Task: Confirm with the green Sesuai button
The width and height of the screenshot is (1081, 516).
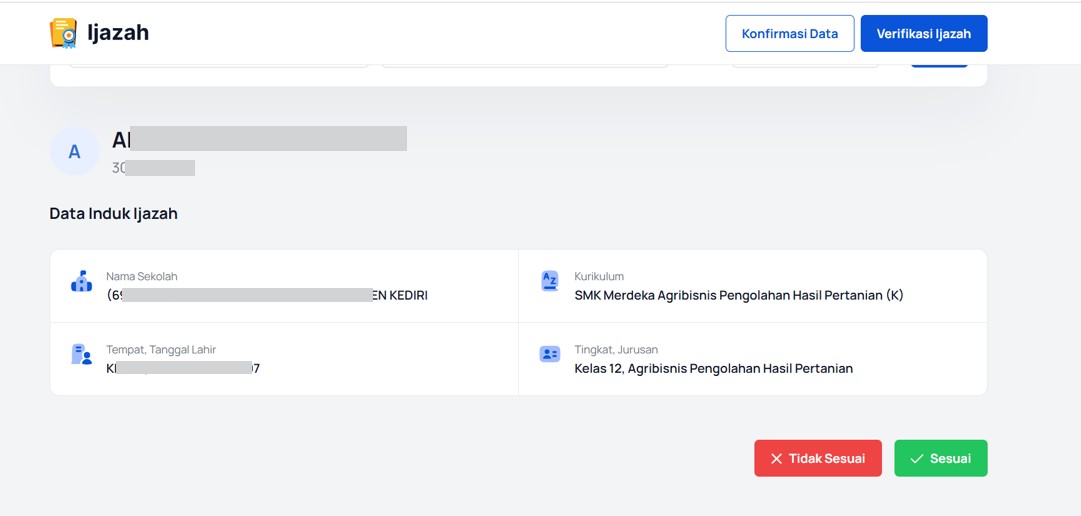Action: tap(940, 458)
